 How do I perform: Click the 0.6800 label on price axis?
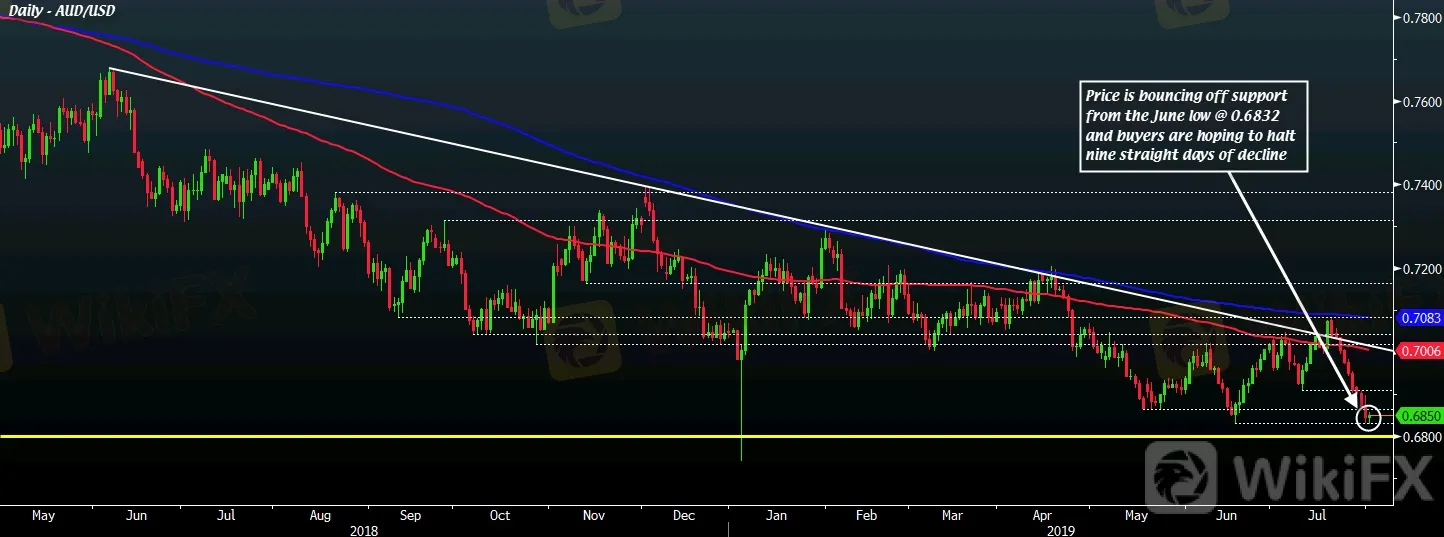(1421, 437)
